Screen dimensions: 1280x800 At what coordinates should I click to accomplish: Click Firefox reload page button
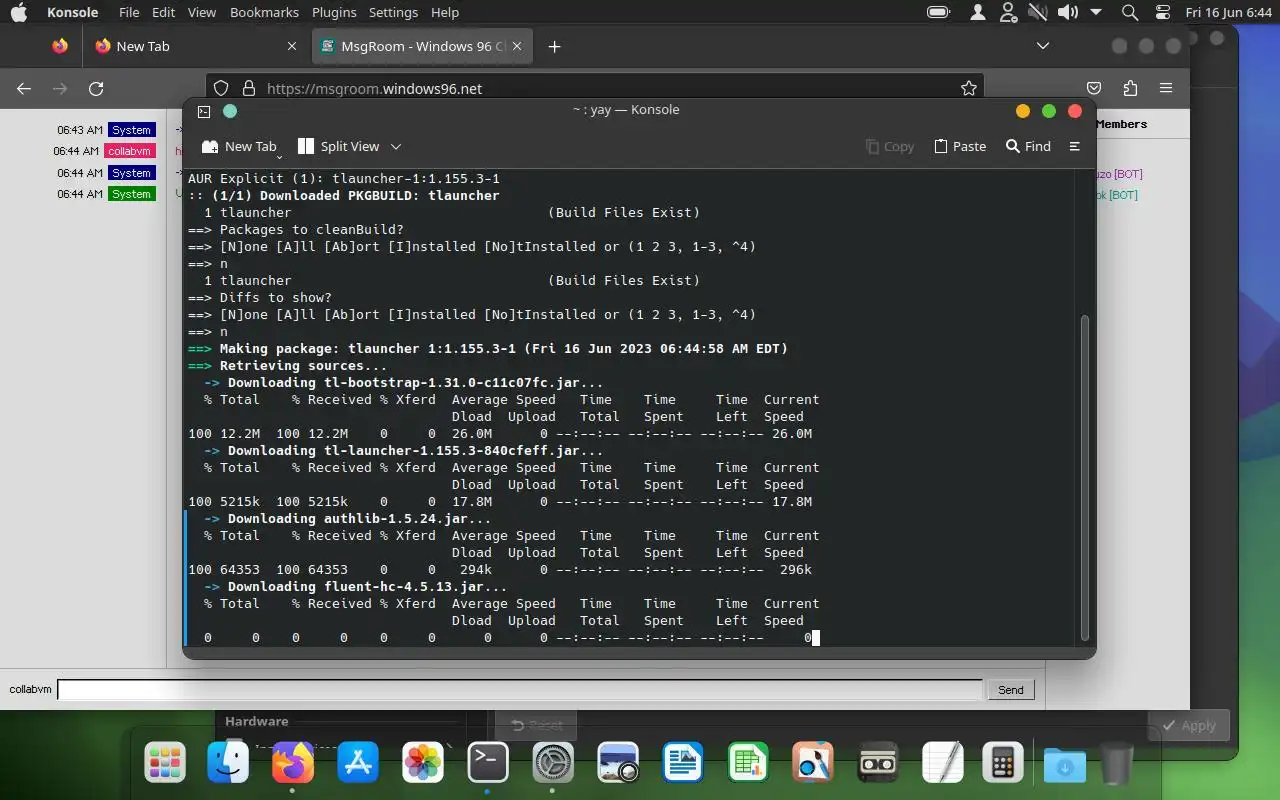[96, 88]
